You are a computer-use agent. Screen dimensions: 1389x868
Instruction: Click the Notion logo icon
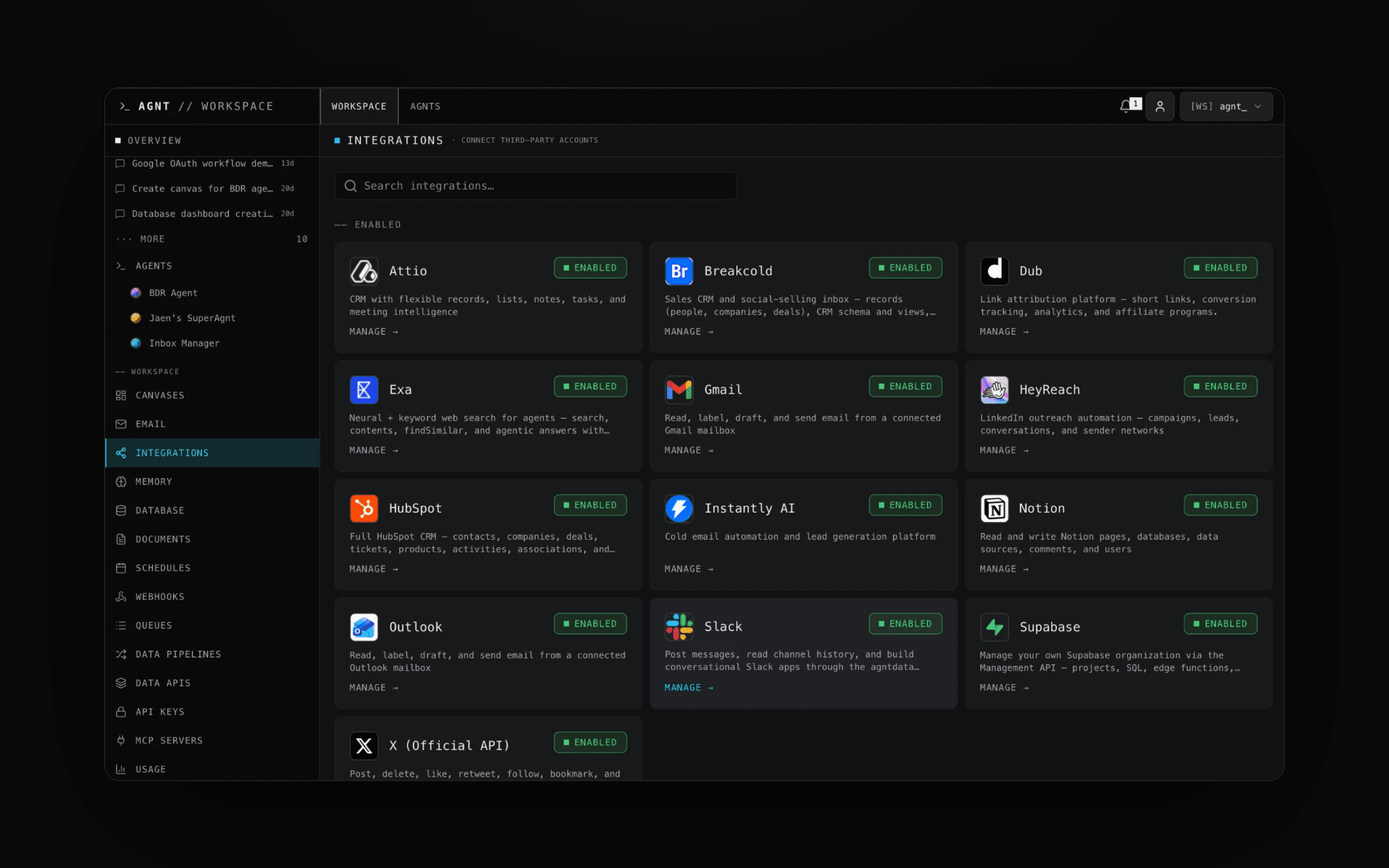pyautogui.click(x=994, y=508)
